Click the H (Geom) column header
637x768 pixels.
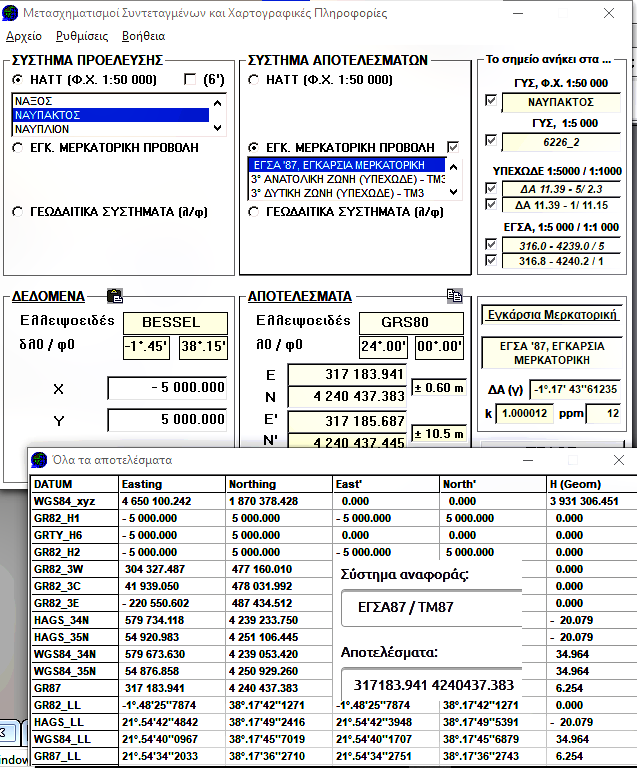(591, 484)
